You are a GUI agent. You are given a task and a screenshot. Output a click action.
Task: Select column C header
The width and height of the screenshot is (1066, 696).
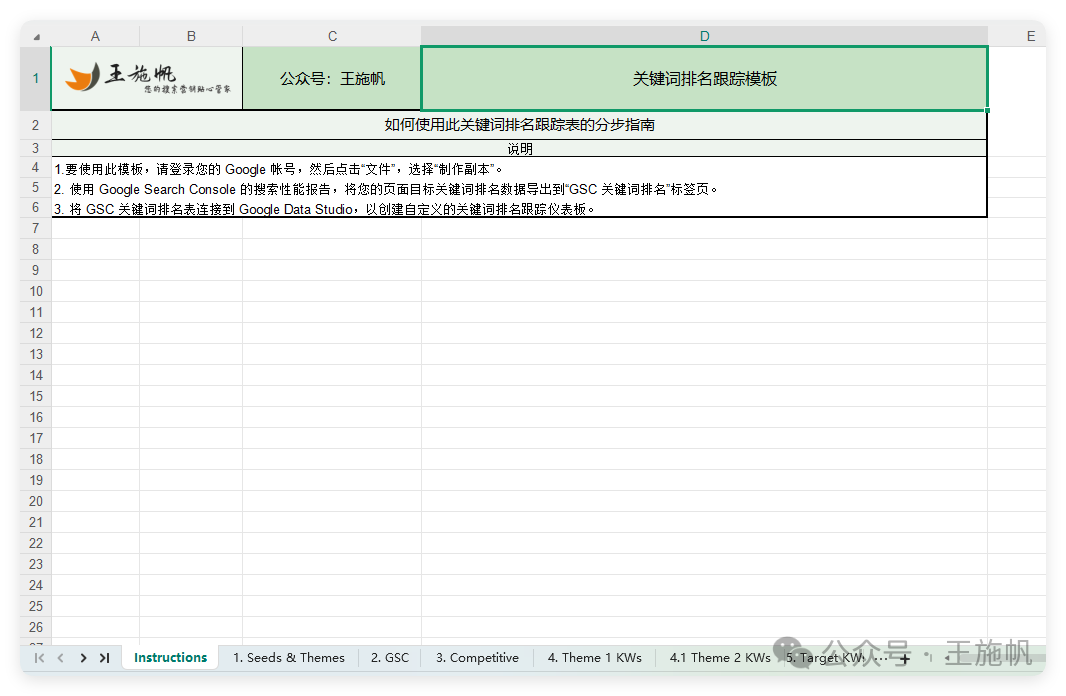click(x=332, y=36)
